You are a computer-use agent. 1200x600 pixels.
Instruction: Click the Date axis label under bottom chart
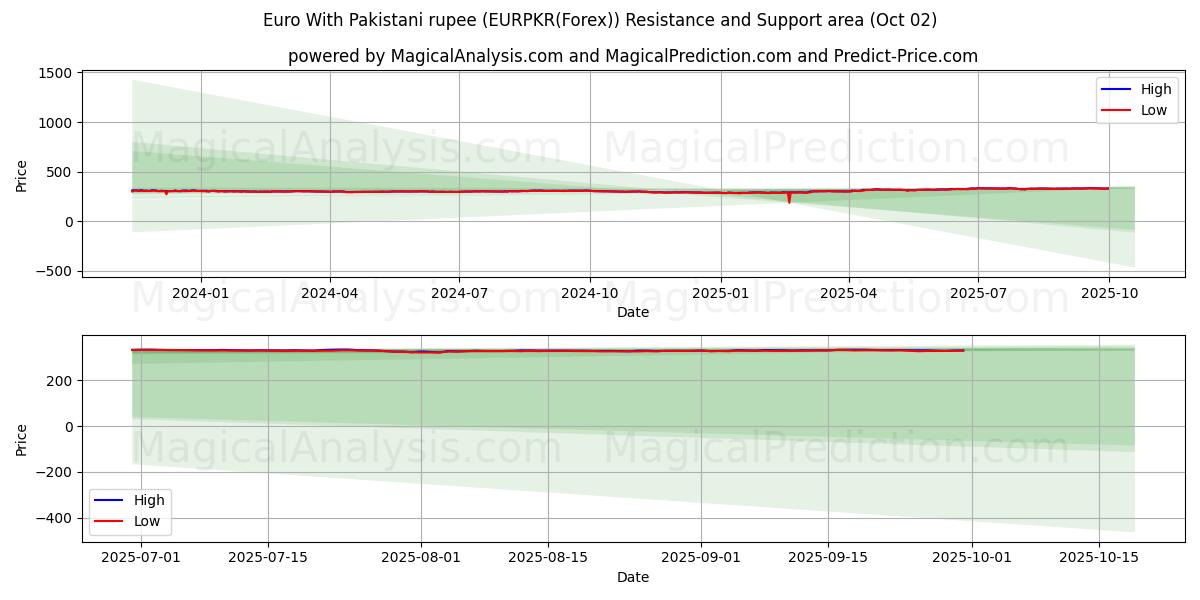point(632,577)
